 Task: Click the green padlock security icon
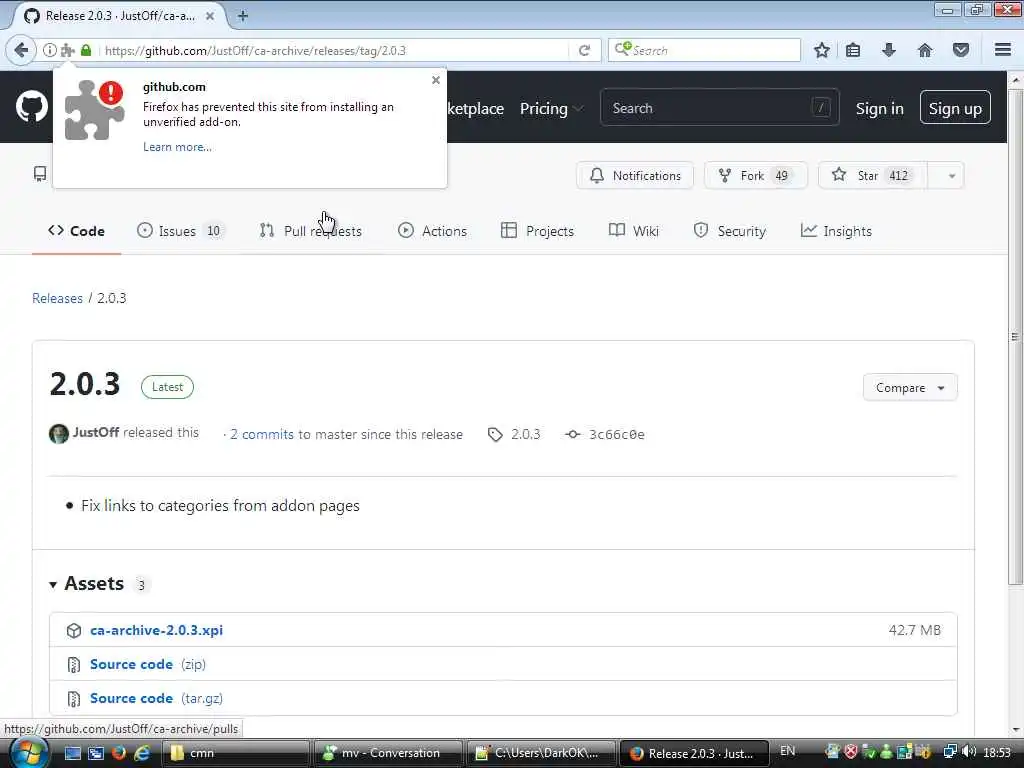tap(86, 50)
